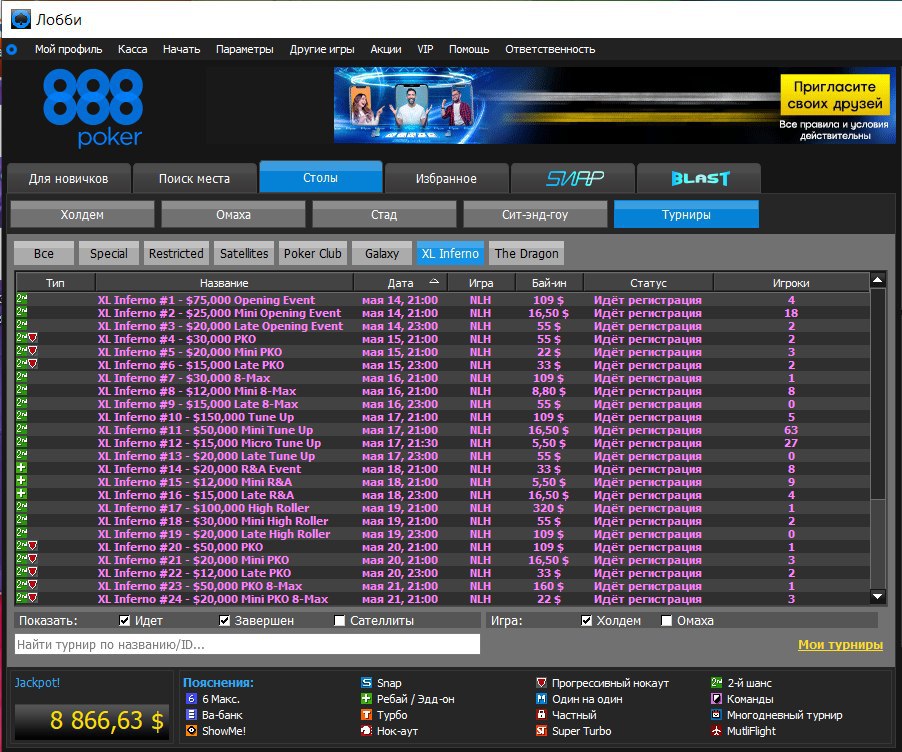Filter tournaments by The Dragon

pos(526,253)
